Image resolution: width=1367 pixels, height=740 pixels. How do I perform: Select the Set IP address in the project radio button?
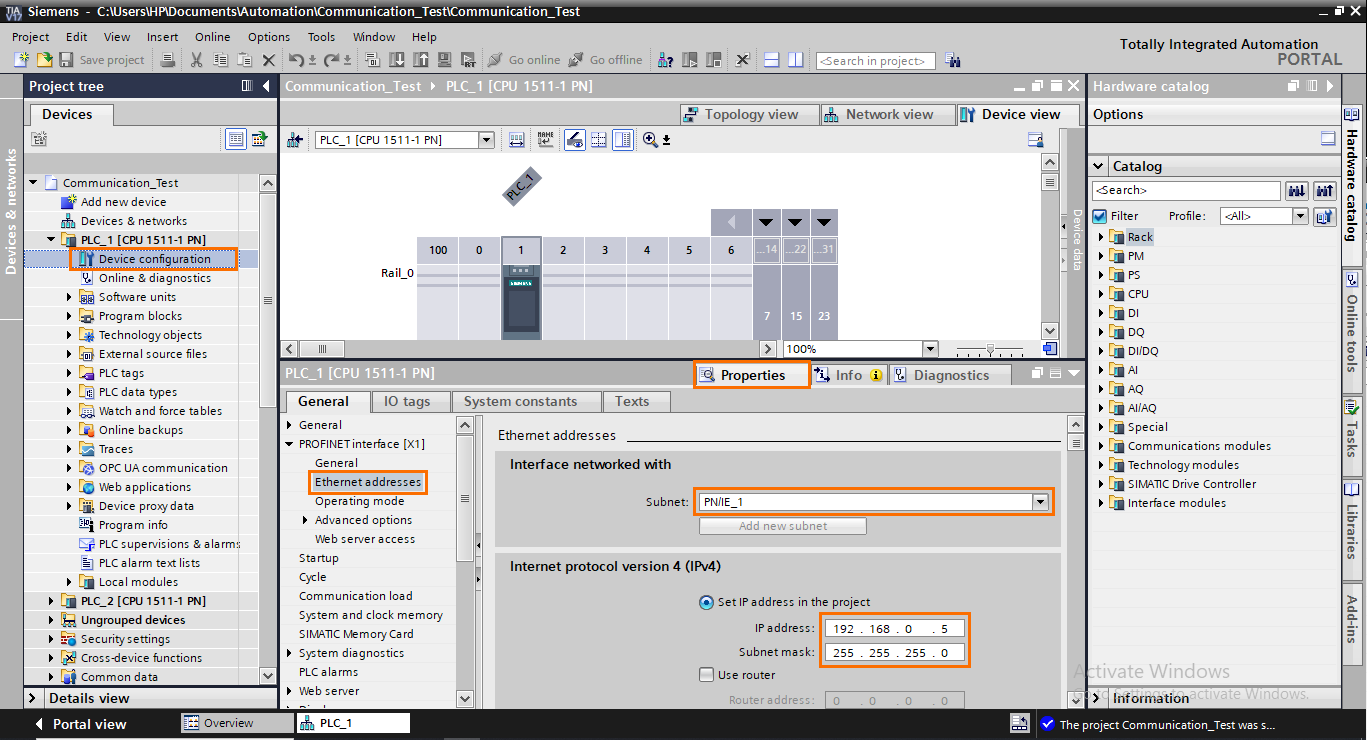(706, 602)
